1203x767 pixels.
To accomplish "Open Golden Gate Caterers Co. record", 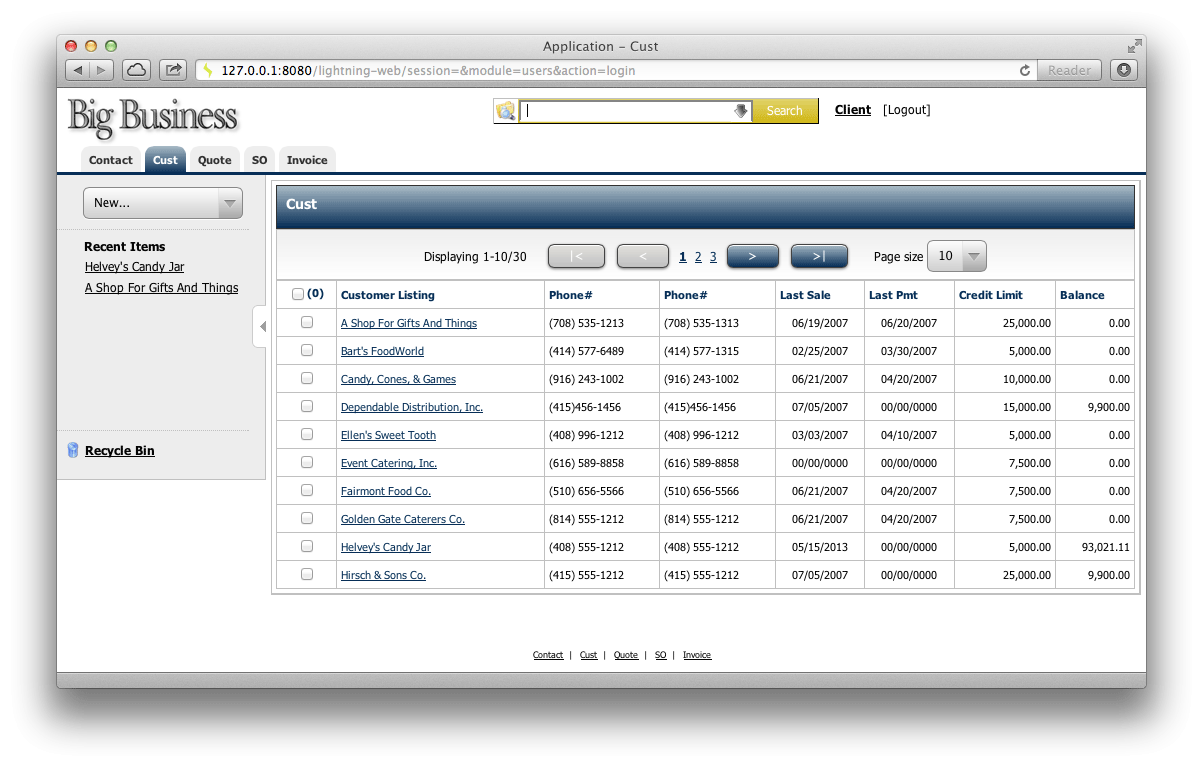I will (403, 519).
